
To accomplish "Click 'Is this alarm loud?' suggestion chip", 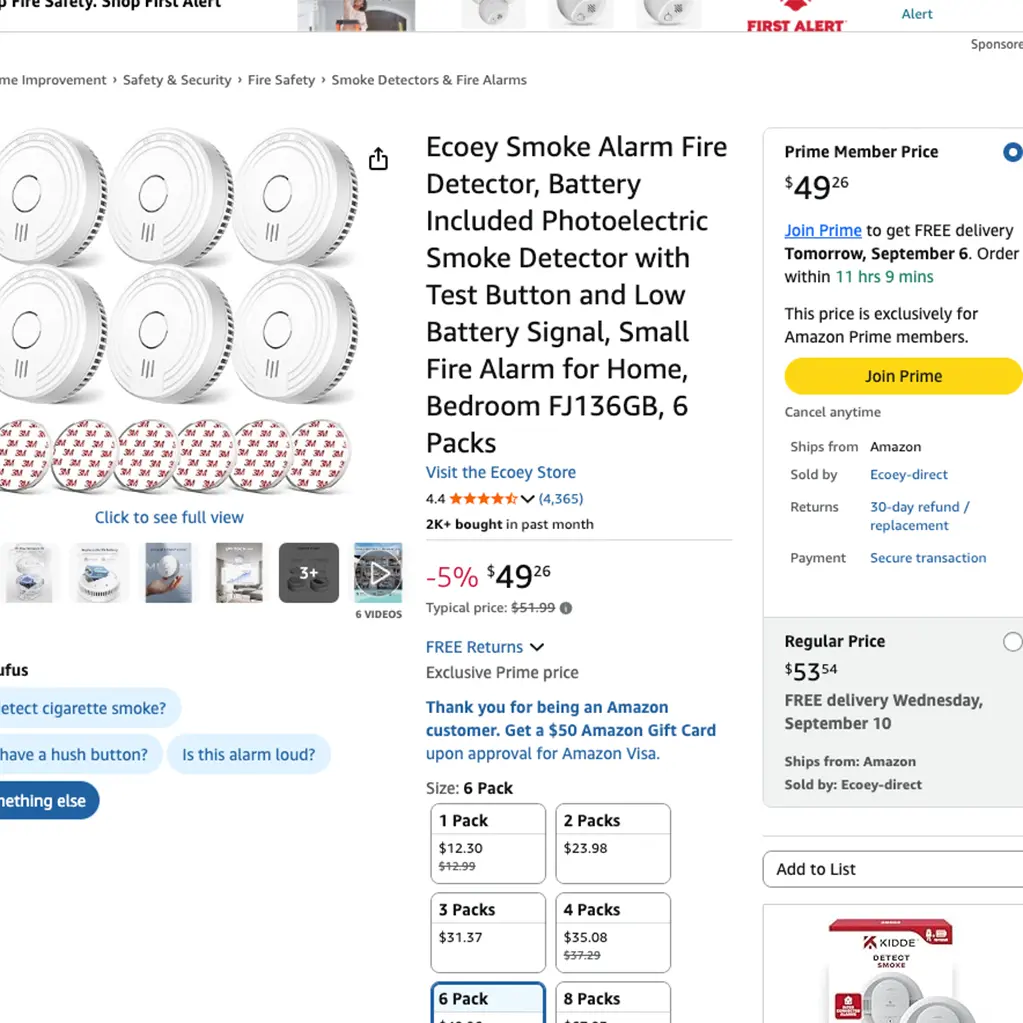I will [248, 755].
